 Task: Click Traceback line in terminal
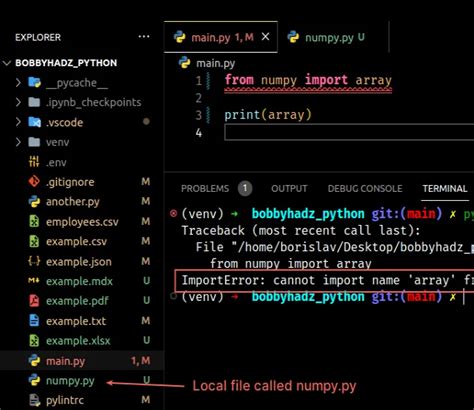pos(301,231)
